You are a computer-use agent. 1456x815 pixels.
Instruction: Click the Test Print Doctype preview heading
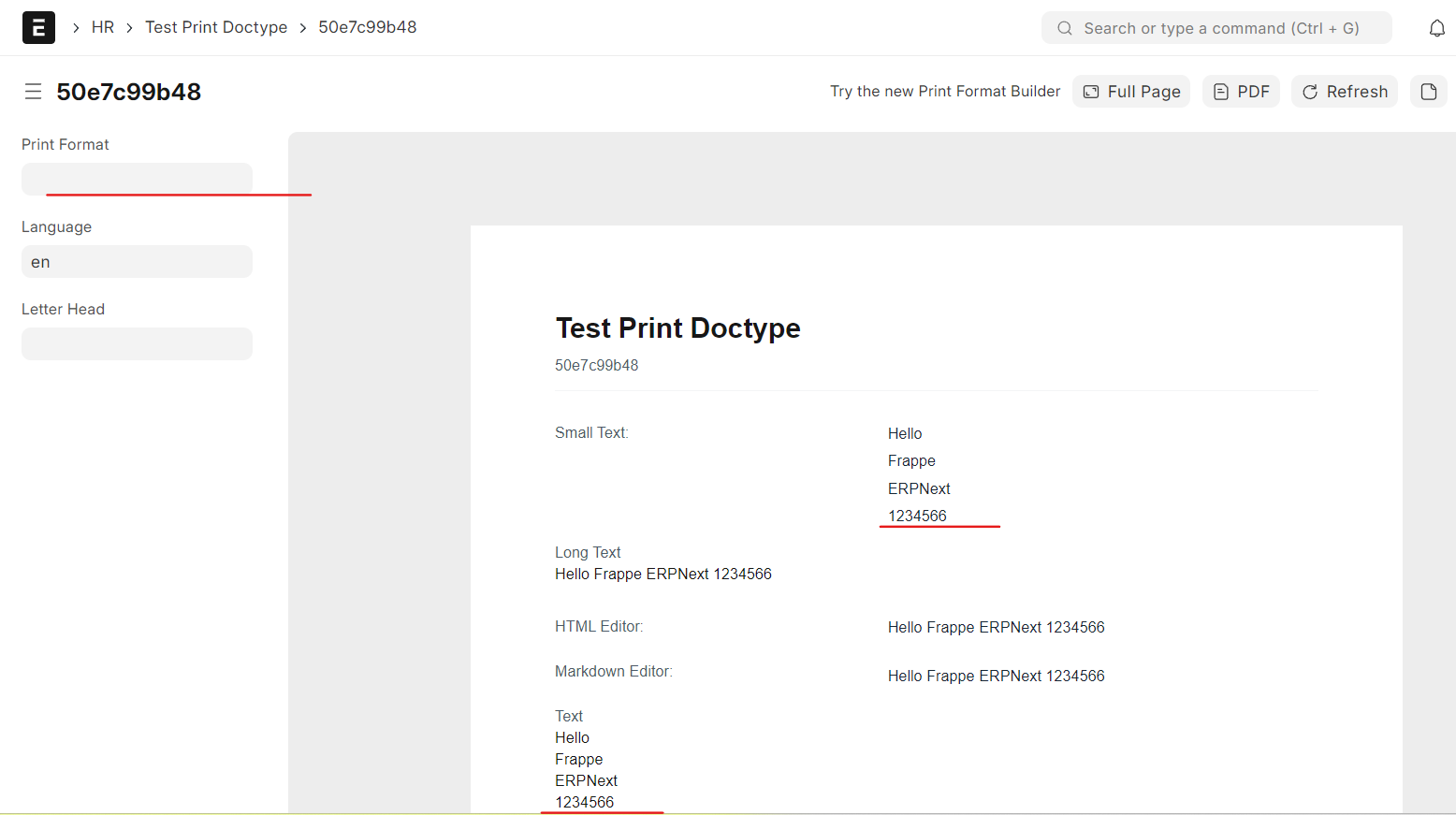point(677,327)
